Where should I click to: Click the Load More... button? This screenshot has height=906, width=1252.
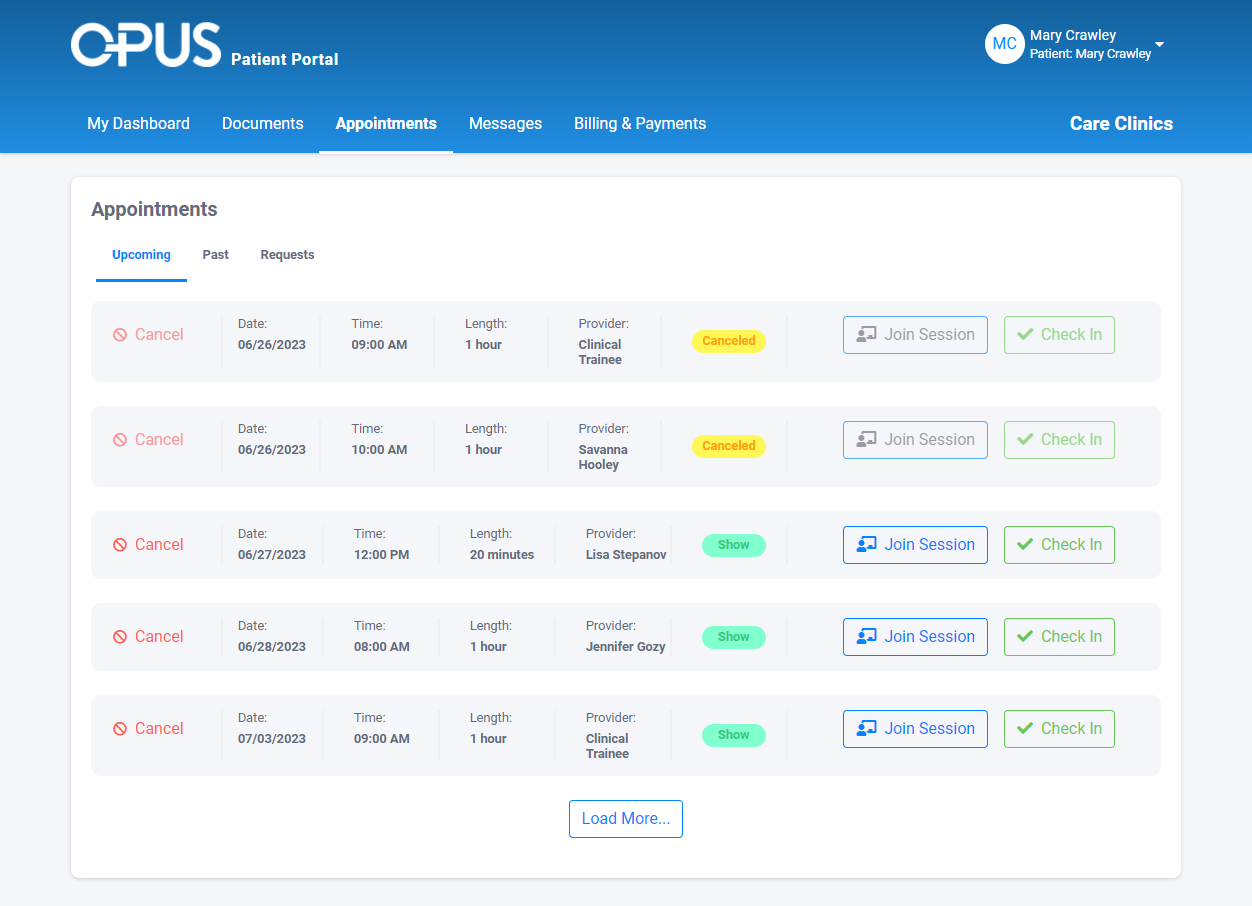(x=626, y=819)
